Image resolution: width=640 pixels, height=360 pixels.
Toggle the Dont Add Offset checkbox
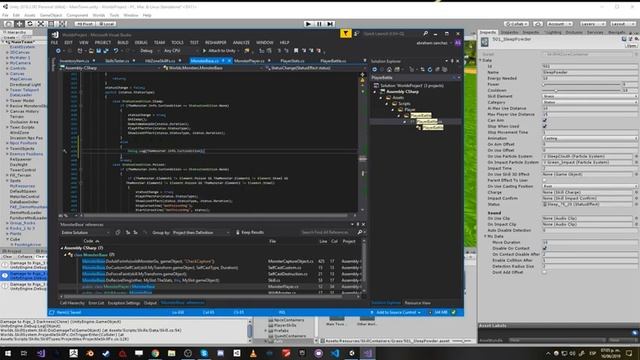544,272
